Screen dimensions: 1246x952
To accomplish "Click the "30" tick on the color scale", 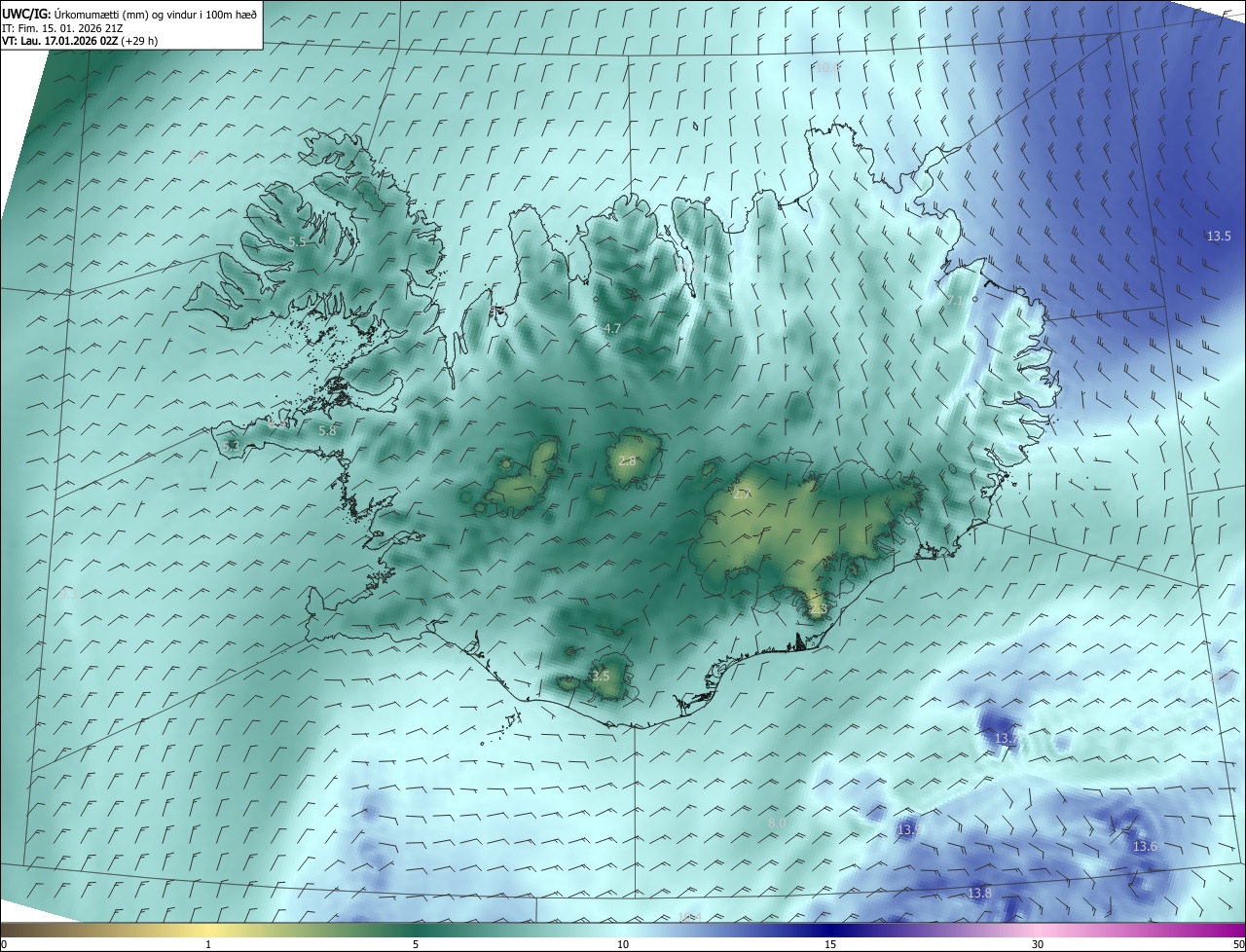I will point(1038,945).
